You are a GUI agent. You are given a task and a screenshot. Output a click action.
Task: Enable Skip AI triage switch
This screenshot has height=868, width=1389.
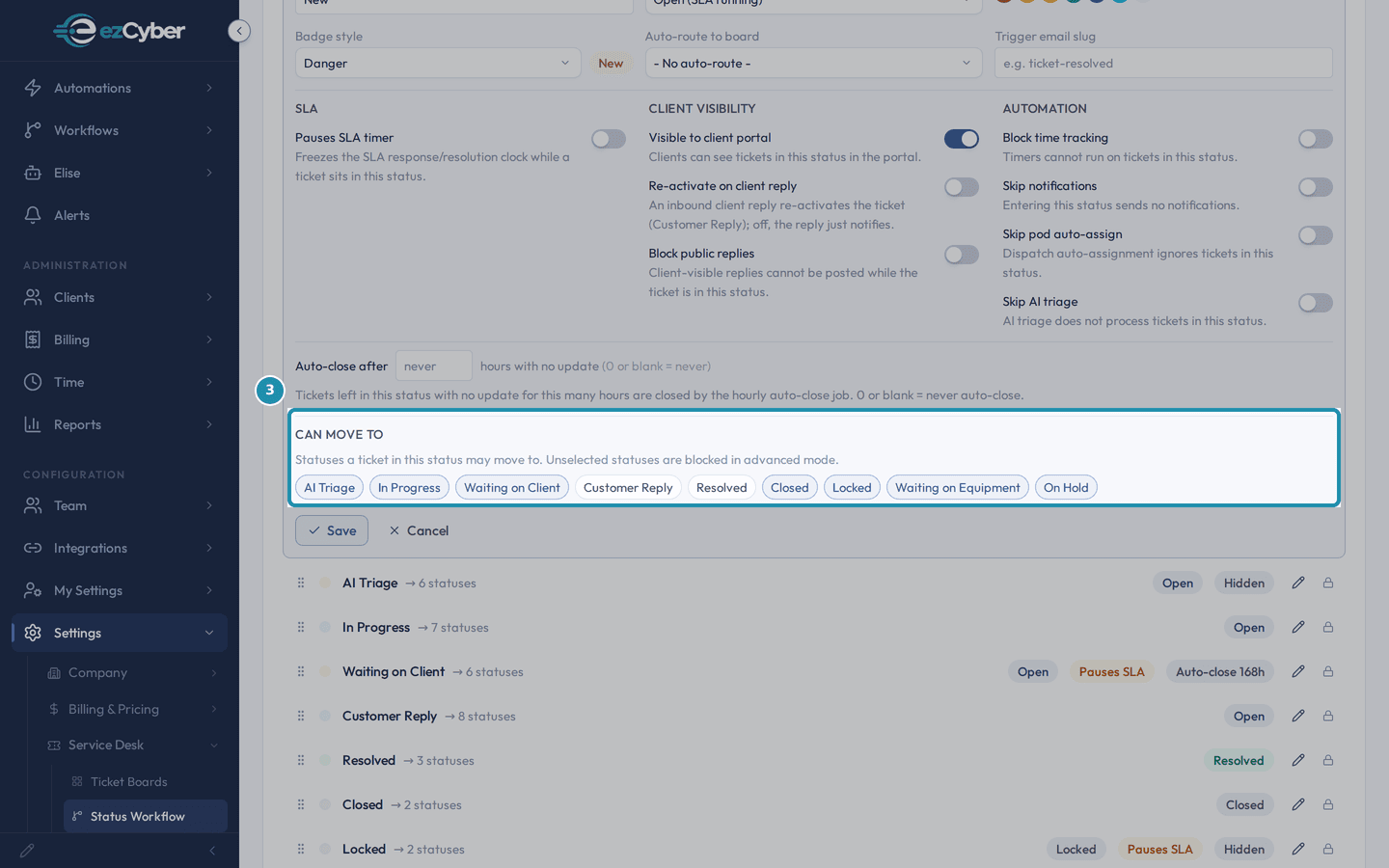[x=1316, y=303]
